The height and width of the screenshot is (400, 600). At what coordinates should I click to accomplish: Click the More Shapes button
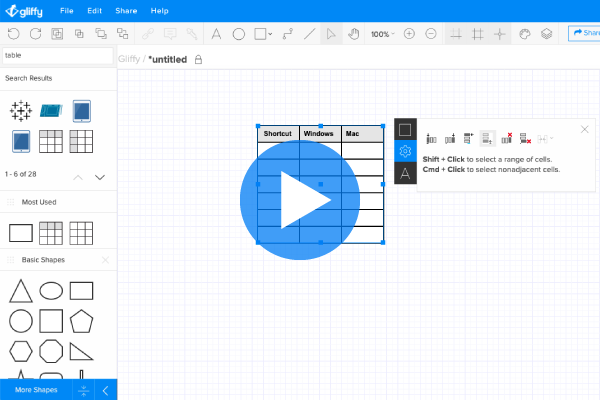point(36,390)
